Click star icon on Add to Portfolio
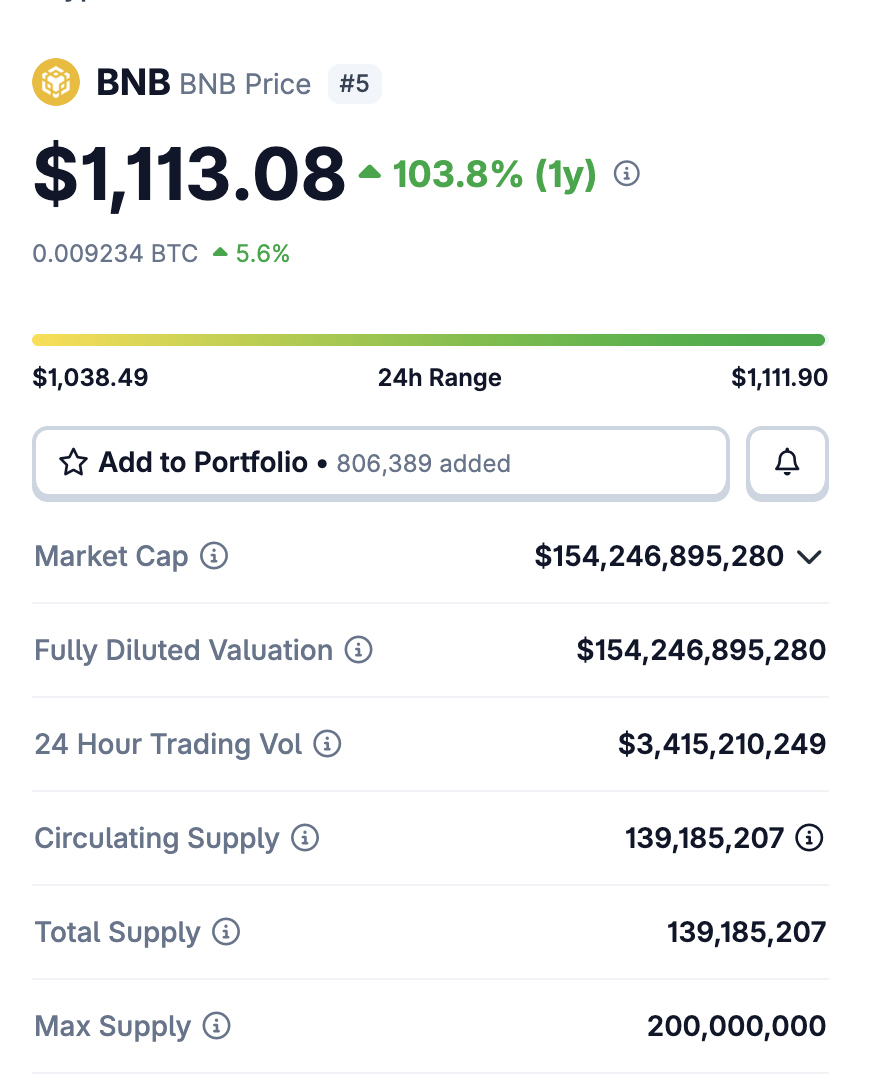This screenshot has height=1092, width=870. pyautogui.click(x=74, y=462)
